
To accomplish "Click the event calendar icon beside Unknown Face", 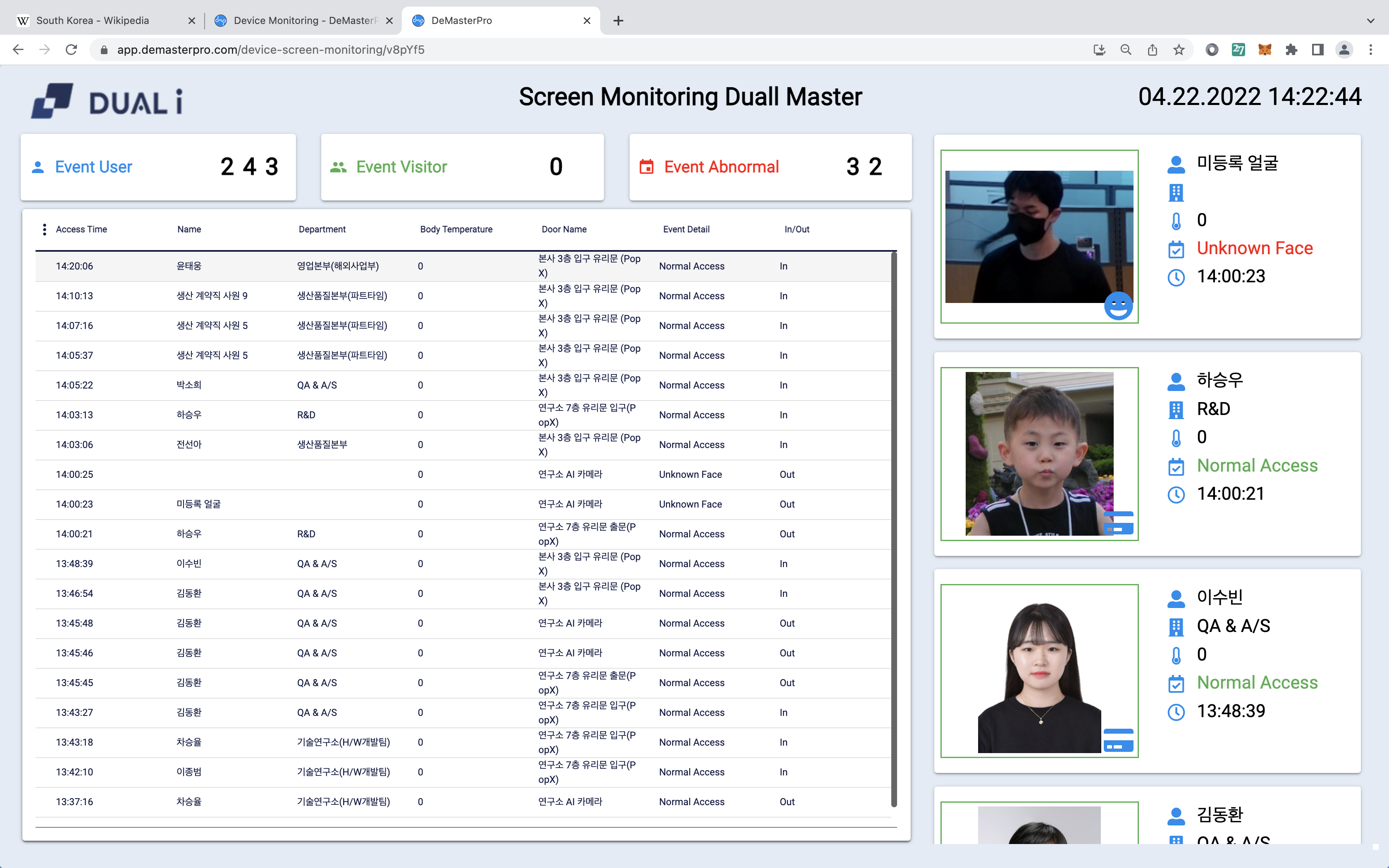I will tap(1176, 249).
